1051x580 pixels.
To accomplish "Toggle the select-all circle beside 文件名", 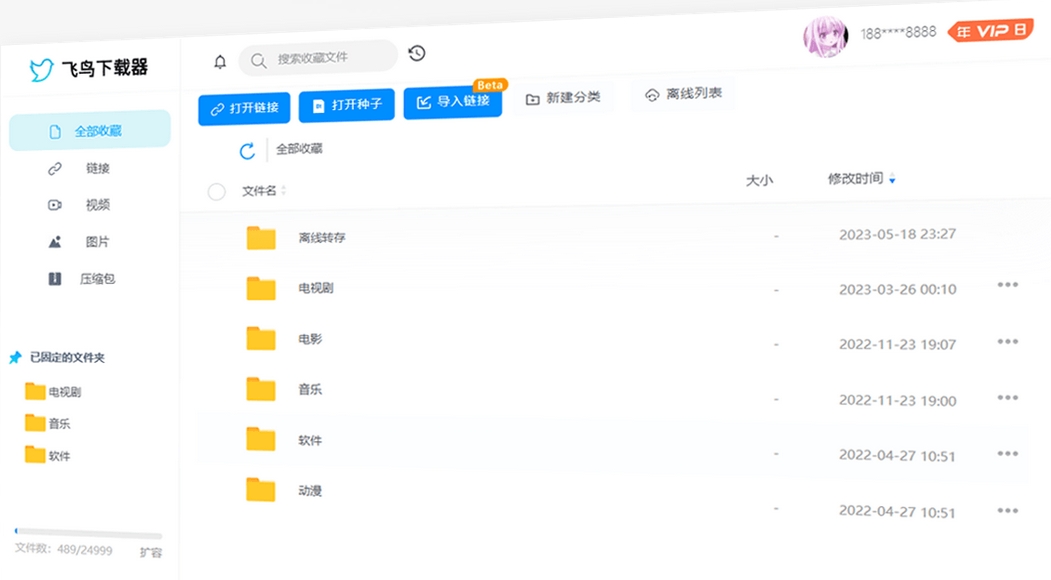I will 216,191.
